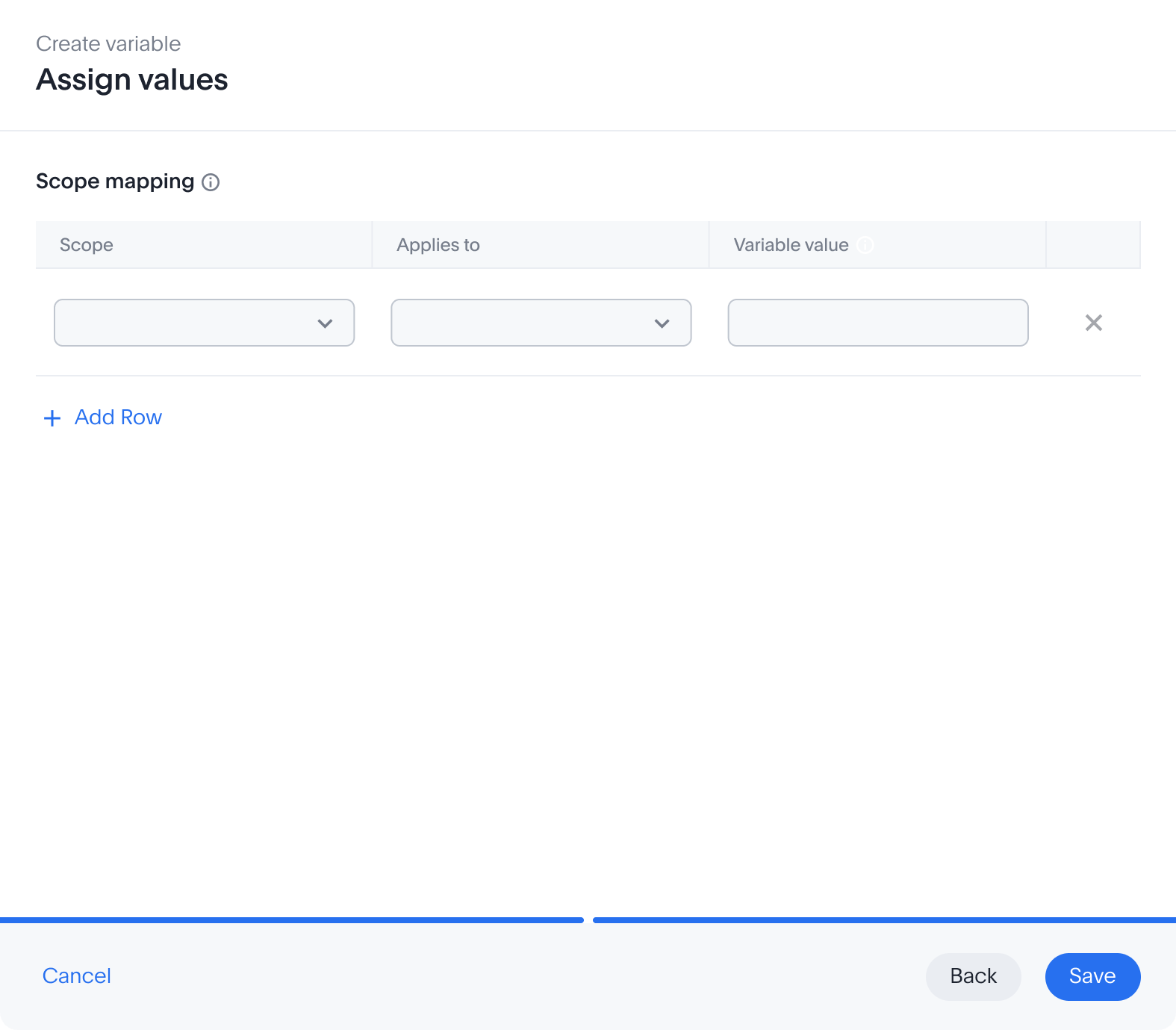Click the Variable value info icon
The height and width of the screenshot is (1030, 1176).
[x=865, y=245]
